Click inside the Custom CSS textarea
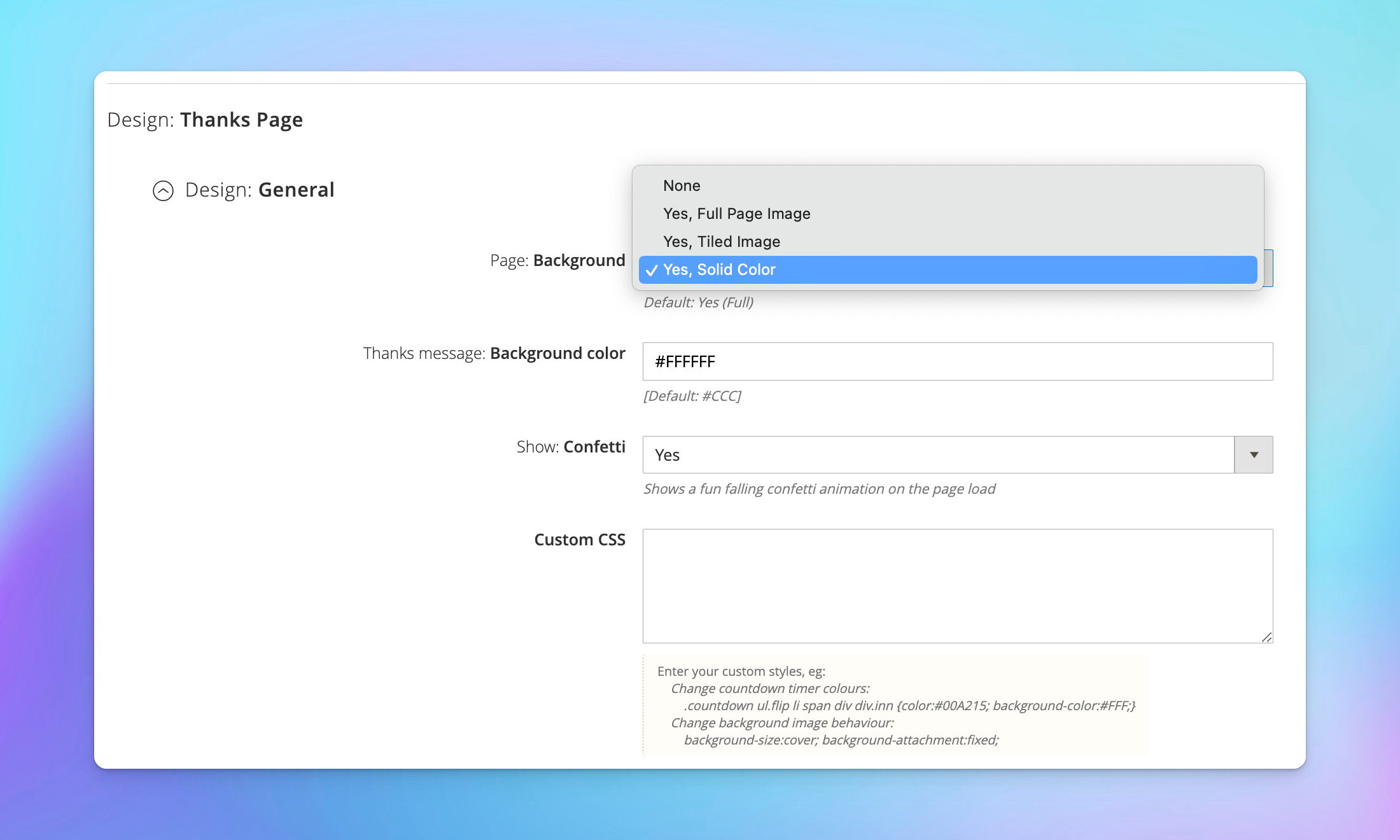Image resolution: width=1400 pixels, height=840 pixels. (x=958, y=586)
